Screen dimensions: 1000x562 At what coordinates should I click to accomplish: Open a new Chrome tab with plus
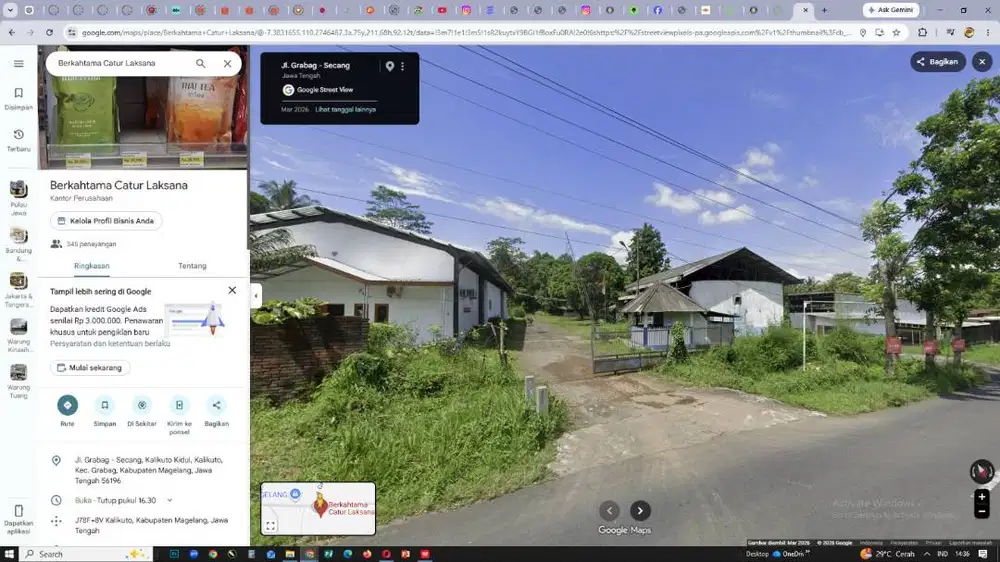click(824, 10)
